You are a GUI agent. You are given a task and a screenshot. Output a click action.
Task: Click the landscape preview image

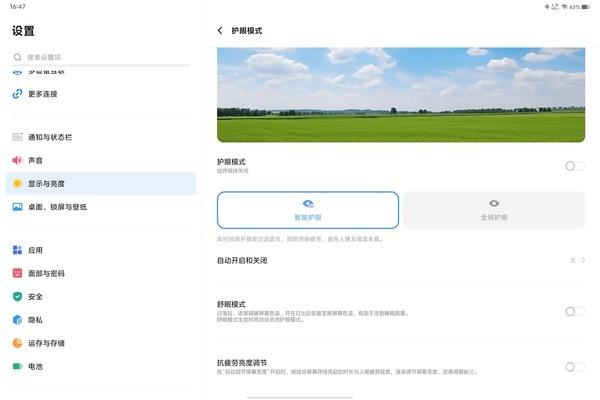click(401, 95)
